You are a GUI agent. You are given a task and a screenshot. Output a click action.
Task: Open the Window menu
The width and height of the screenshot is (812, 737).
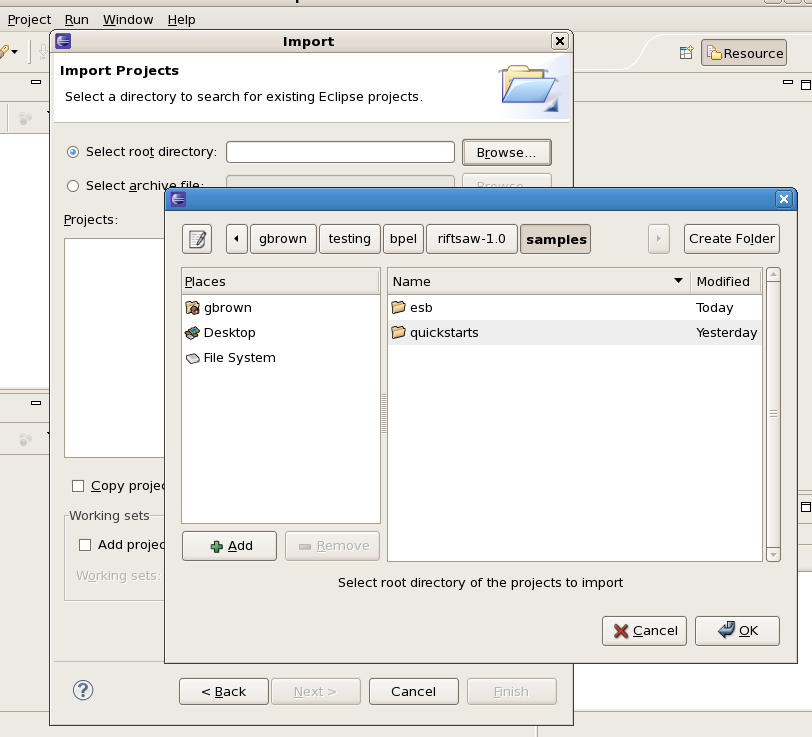128,19
